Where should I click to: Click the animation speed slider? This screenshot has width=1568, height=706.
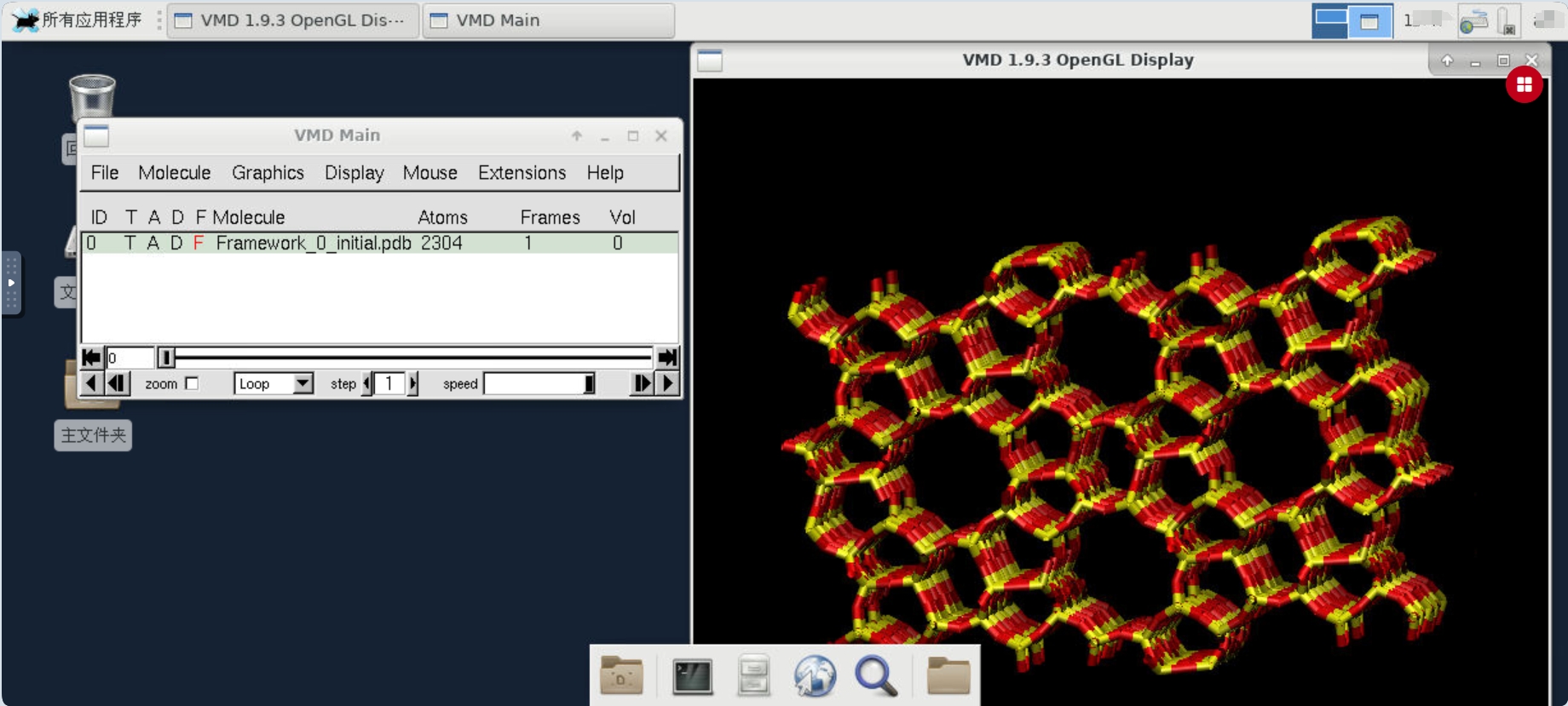pos(539,384)
